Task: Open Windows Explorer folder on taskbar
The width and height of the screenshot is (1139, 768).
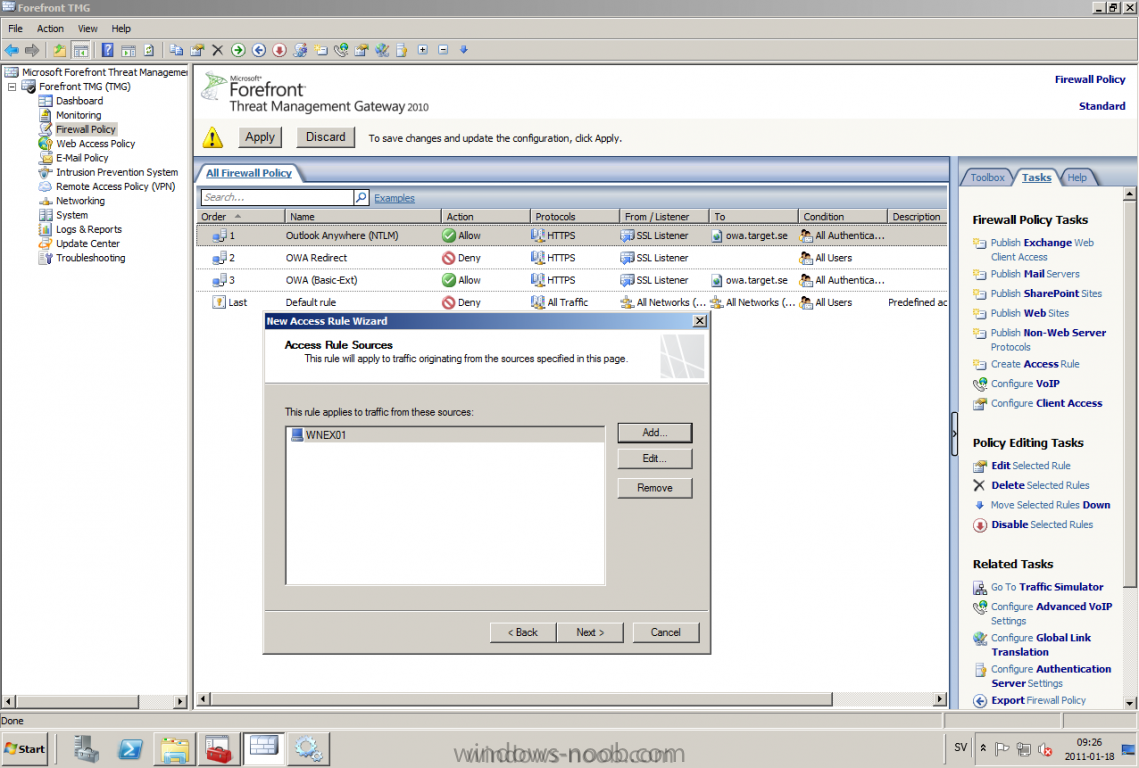Action: [174, 749]
